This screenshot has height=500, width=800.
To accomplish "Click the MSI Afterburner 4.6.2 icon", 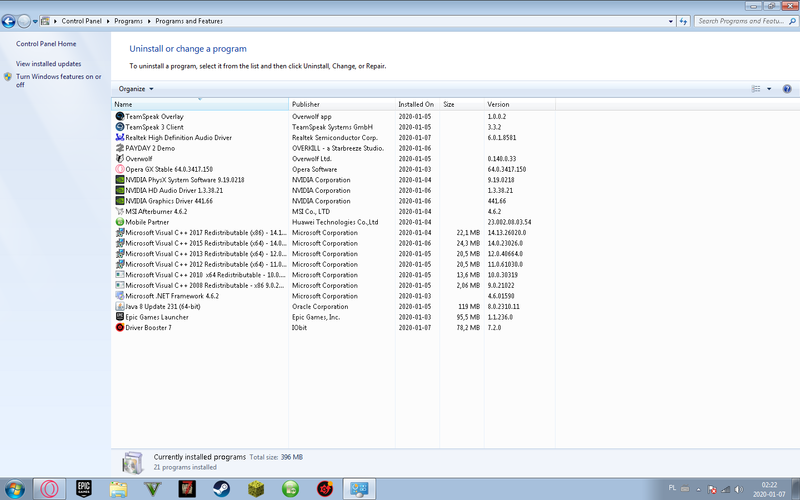I will tap(120, 211).
